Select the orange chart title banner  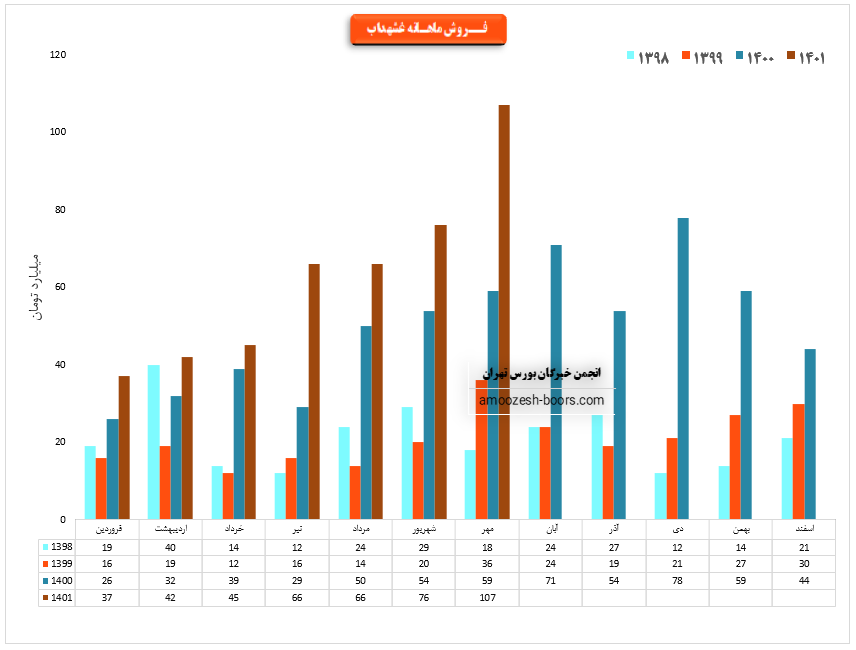tap(428, 30)
